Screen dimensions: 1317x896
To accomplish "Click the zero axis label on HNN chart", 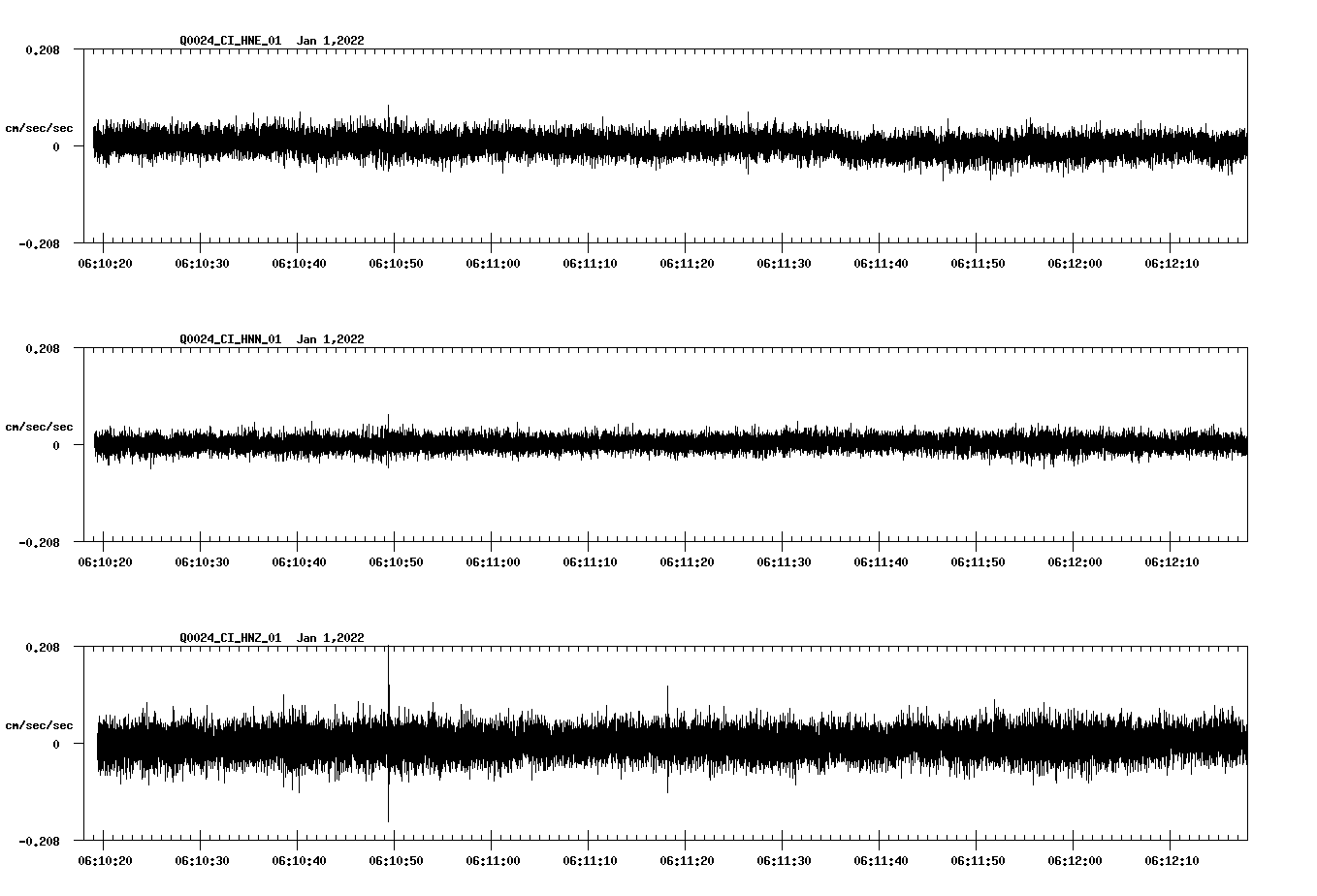I will [x=56, y=445].
